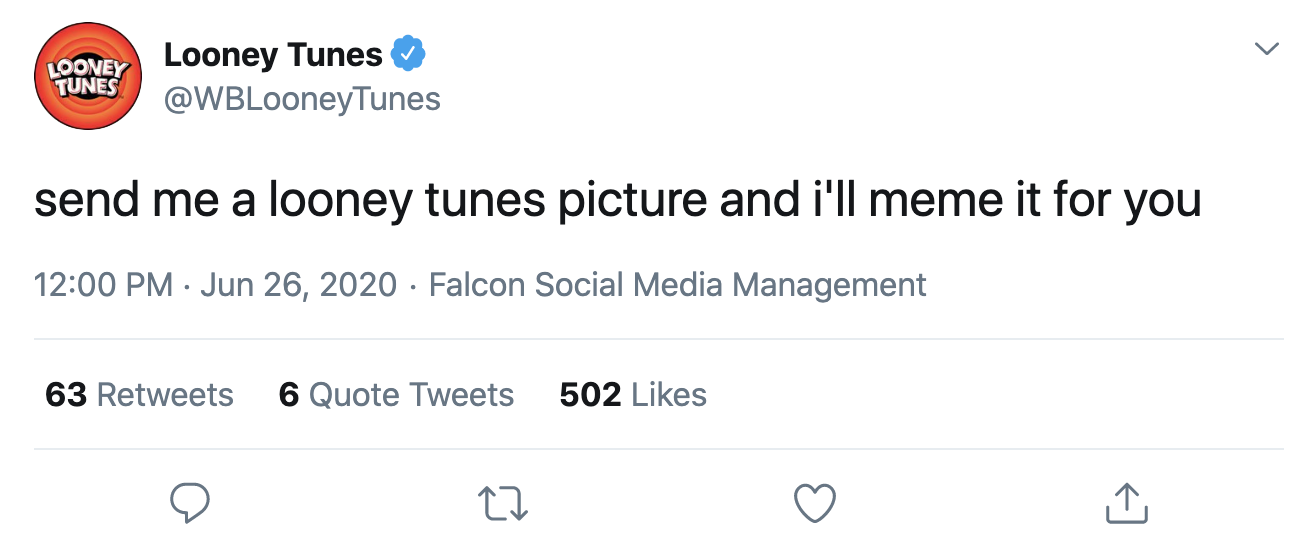This screenshot has height=554, width=1316.
Task: Click the bold number 502 like count
Action: point(590,395)
